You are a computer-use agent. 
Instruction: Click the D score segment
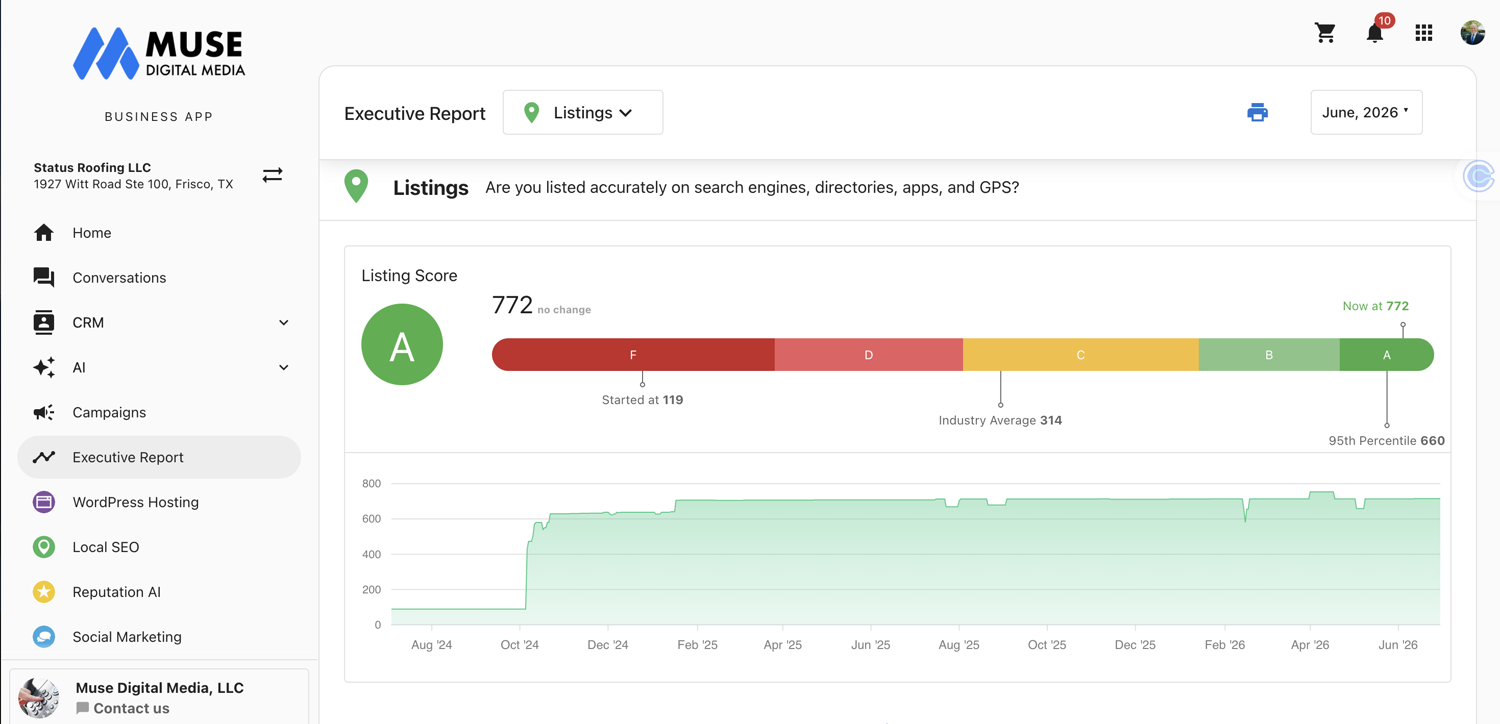869,355
